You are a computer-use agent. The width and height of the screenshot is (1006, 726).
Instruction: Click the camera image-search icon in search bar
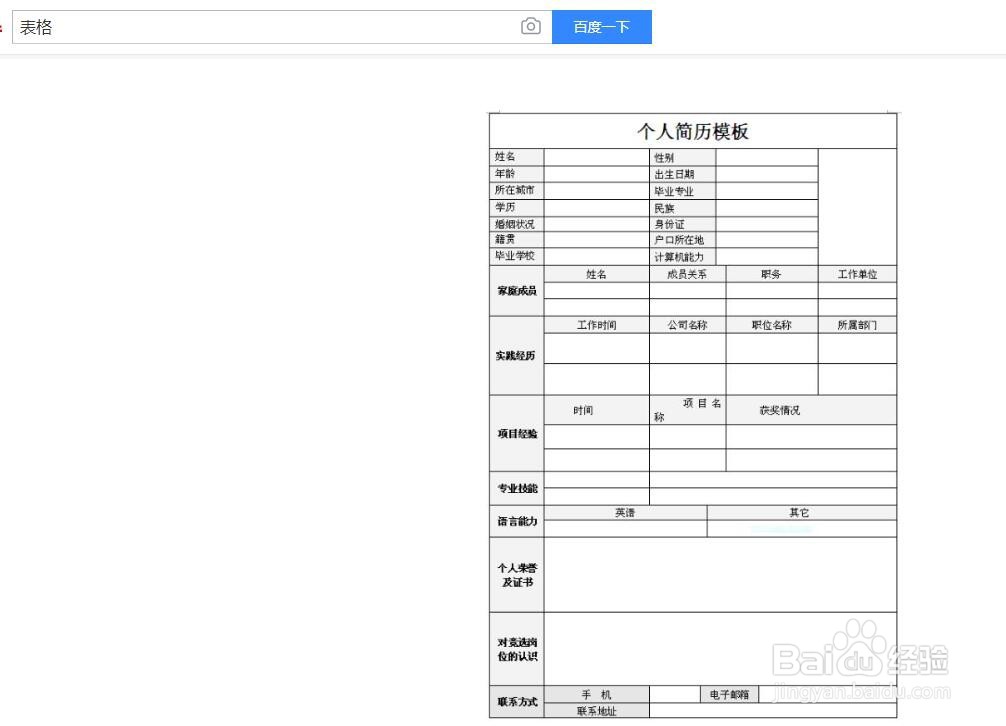pyautogui.click(x=531, y=26)
